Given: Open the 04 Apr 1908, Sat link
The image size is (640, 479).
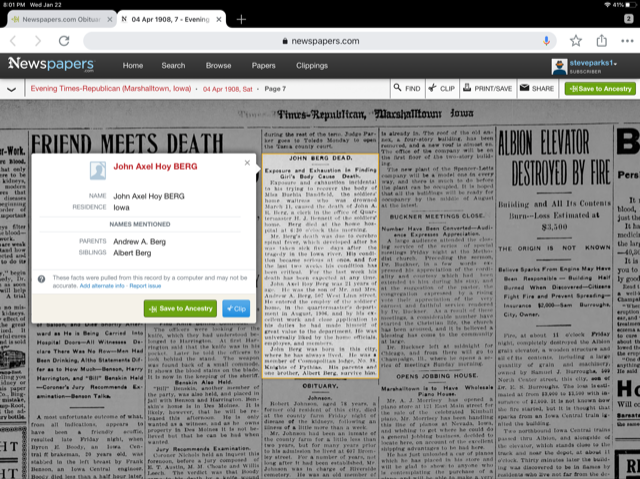Looking at the screenshot, I should 227,89.
